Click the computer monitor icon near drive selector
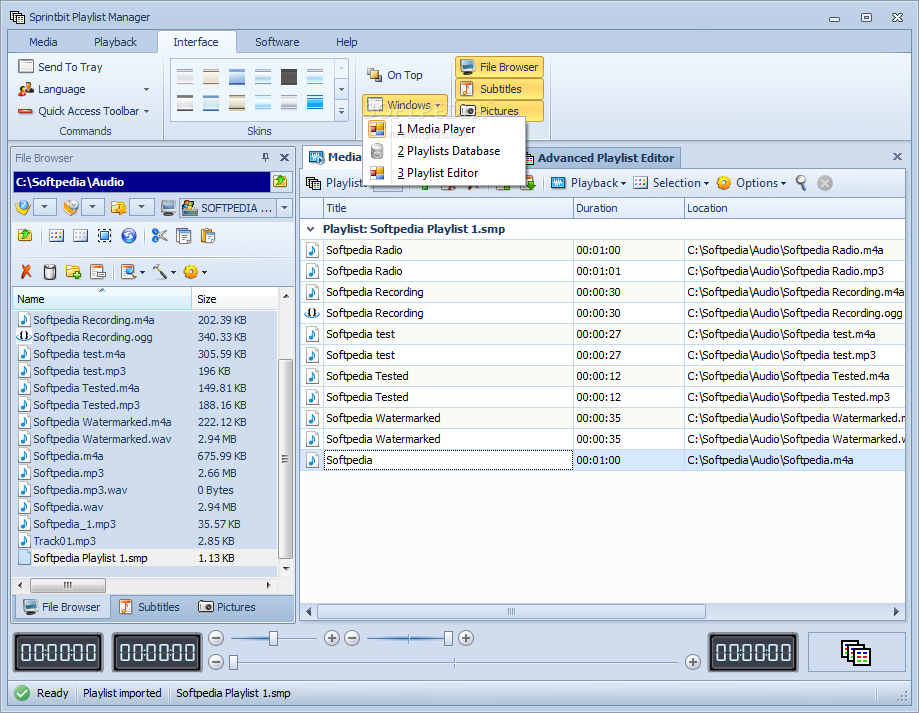Viewport: 919px width, 713px height. click(x=168, y=208)
